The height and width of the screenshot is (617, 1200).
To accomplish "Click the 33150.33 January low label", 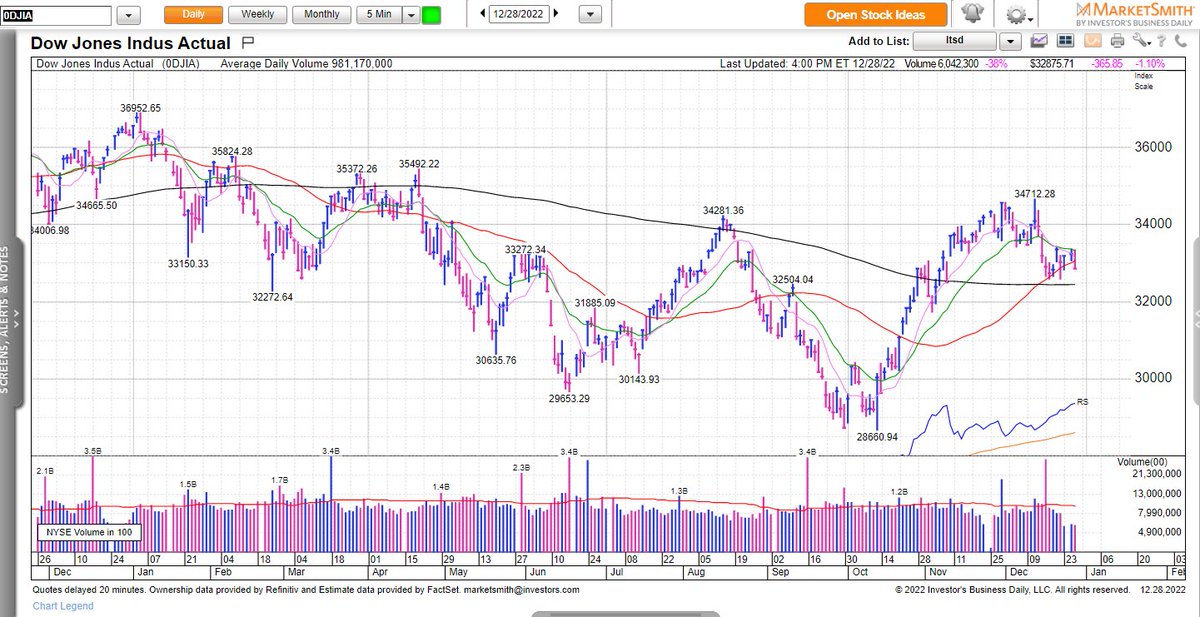I will (x=186, y=263).
